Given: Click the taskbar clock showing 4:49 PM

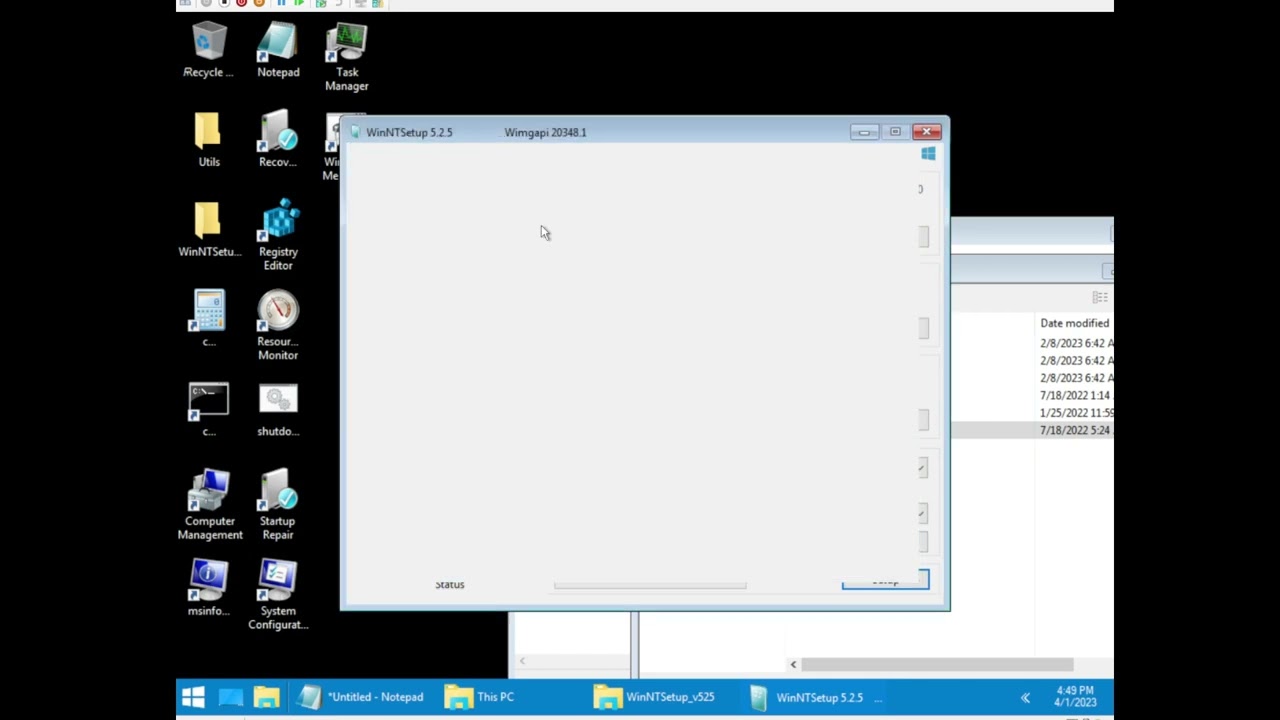Looking at the screenshot, I should click(x=1075, y=697).
